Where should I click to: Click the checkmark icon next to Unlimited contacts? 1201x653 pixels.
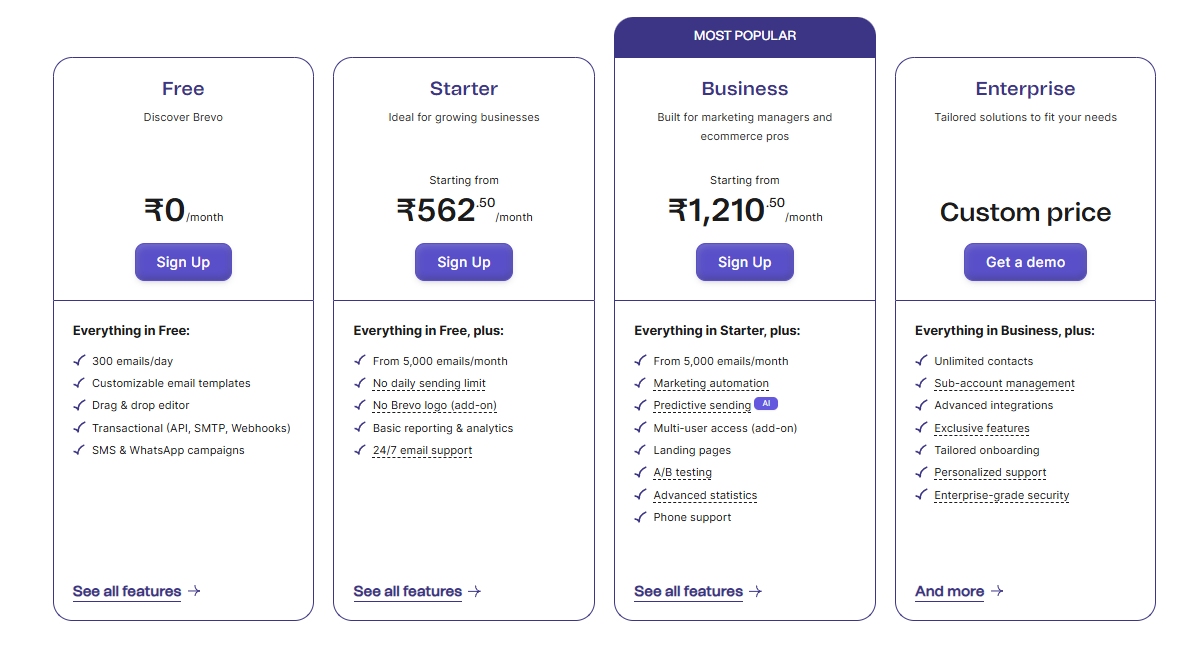pyautogui.click(x=921, y=361)
